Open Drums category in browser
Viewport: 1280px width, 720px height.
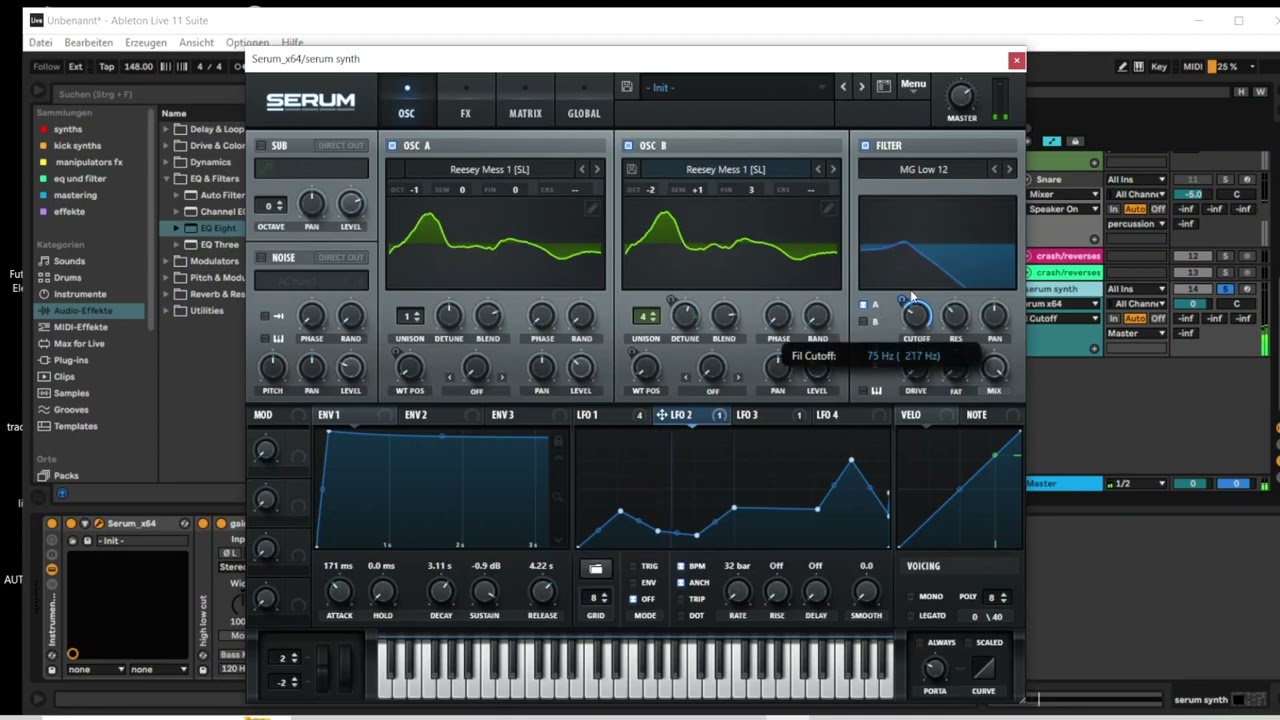(67, 277)
